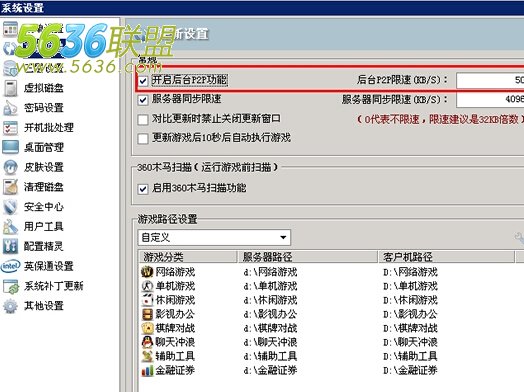Toggle 开启后台P2P功能 checkbox
The width and height of the screenshot is (524, 392).
pyautogui.click(x=143, y=81)
